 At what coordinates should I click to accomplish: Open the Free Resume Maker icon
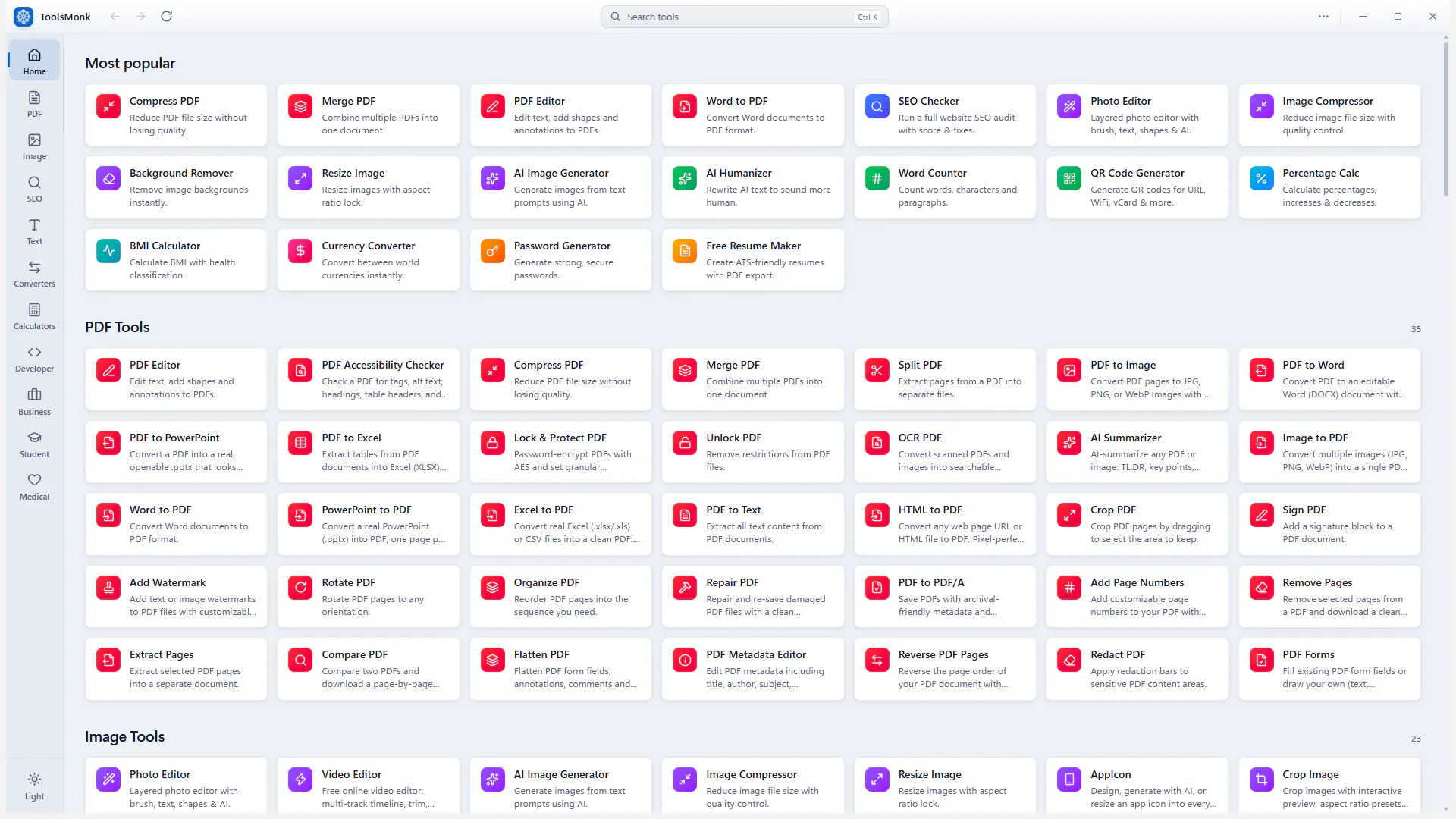685,252
